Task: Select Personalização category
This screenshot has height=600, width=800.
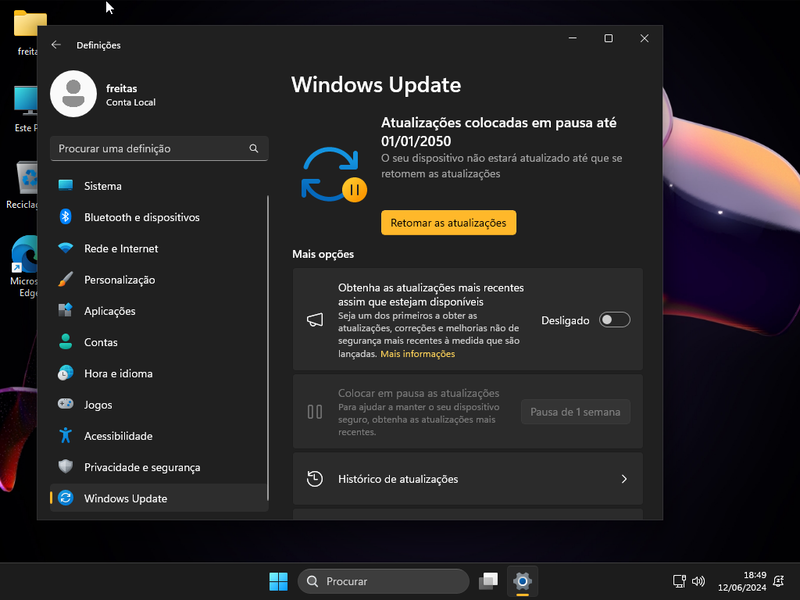Action: [x=159, y=280]
